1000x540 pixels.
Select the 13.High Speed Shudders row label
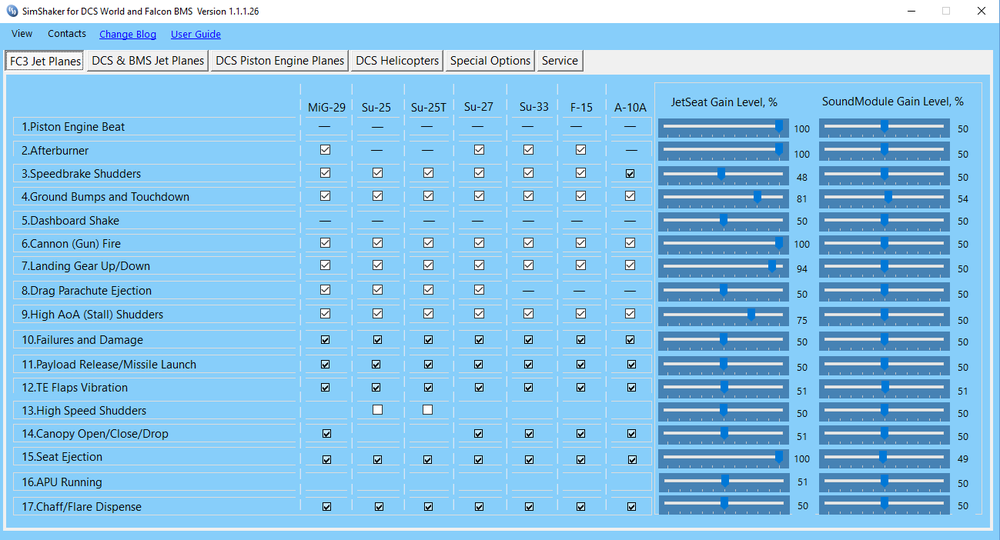(84, 411)
